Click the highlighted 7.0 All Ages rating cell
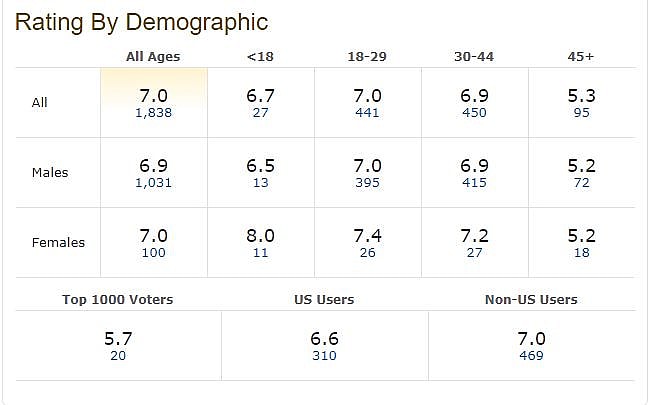Screen dimensions: 656x405 click(153, 95)
